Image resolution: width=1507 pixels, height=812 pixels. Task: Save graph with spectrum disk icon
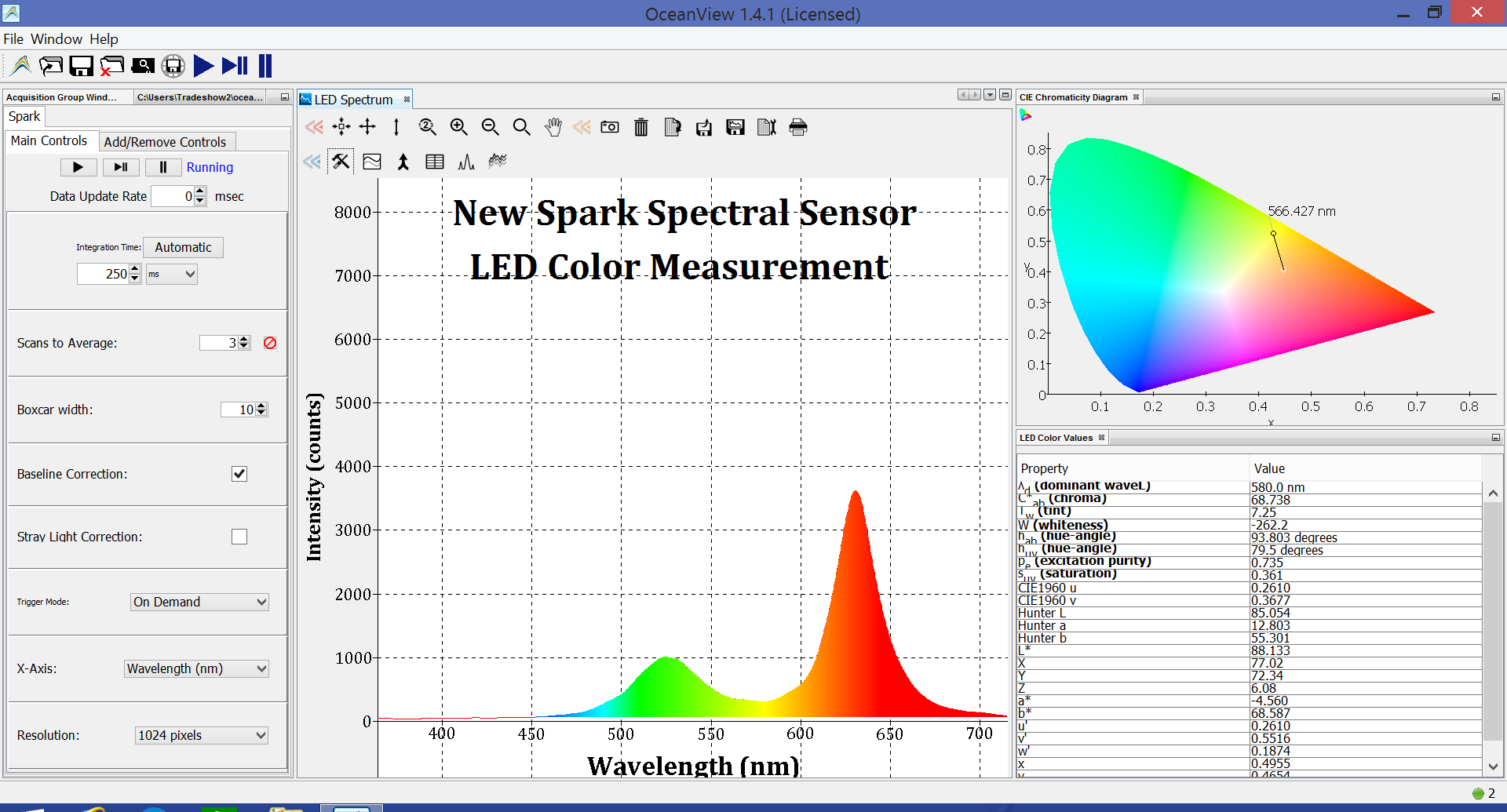(735, 127)
